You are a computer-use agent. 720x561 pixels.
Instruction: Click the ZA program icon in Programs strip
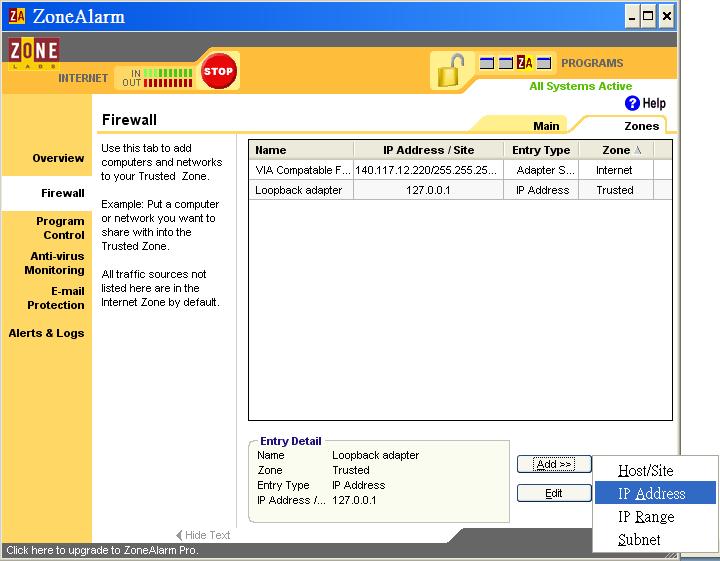pos(524,62)
